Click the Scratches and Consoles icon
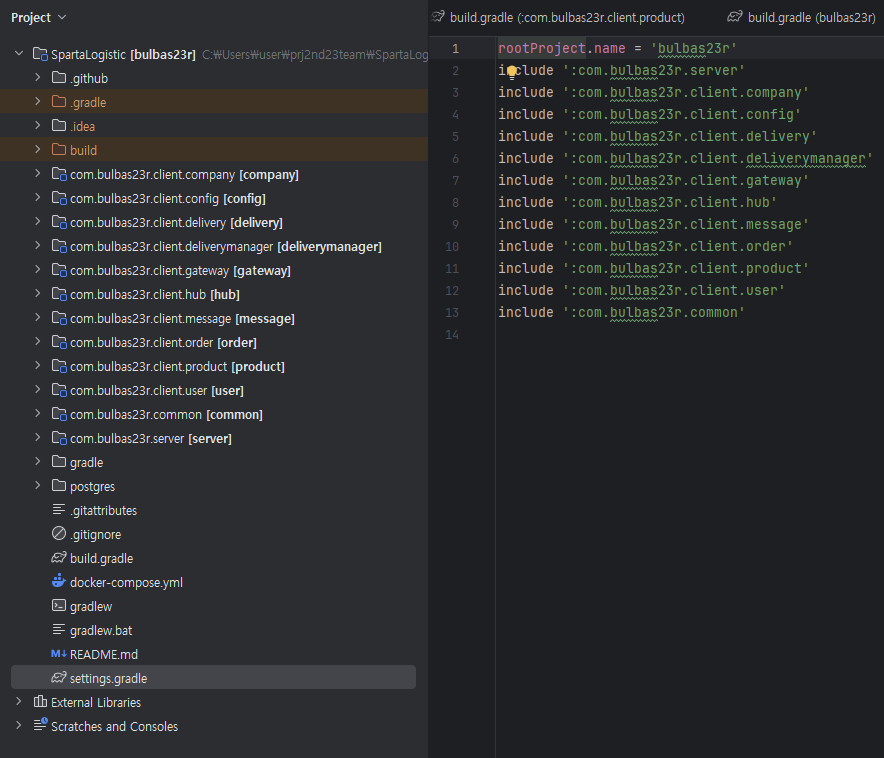The width and height of the screenshot is (884, 758). click(40, 725)
